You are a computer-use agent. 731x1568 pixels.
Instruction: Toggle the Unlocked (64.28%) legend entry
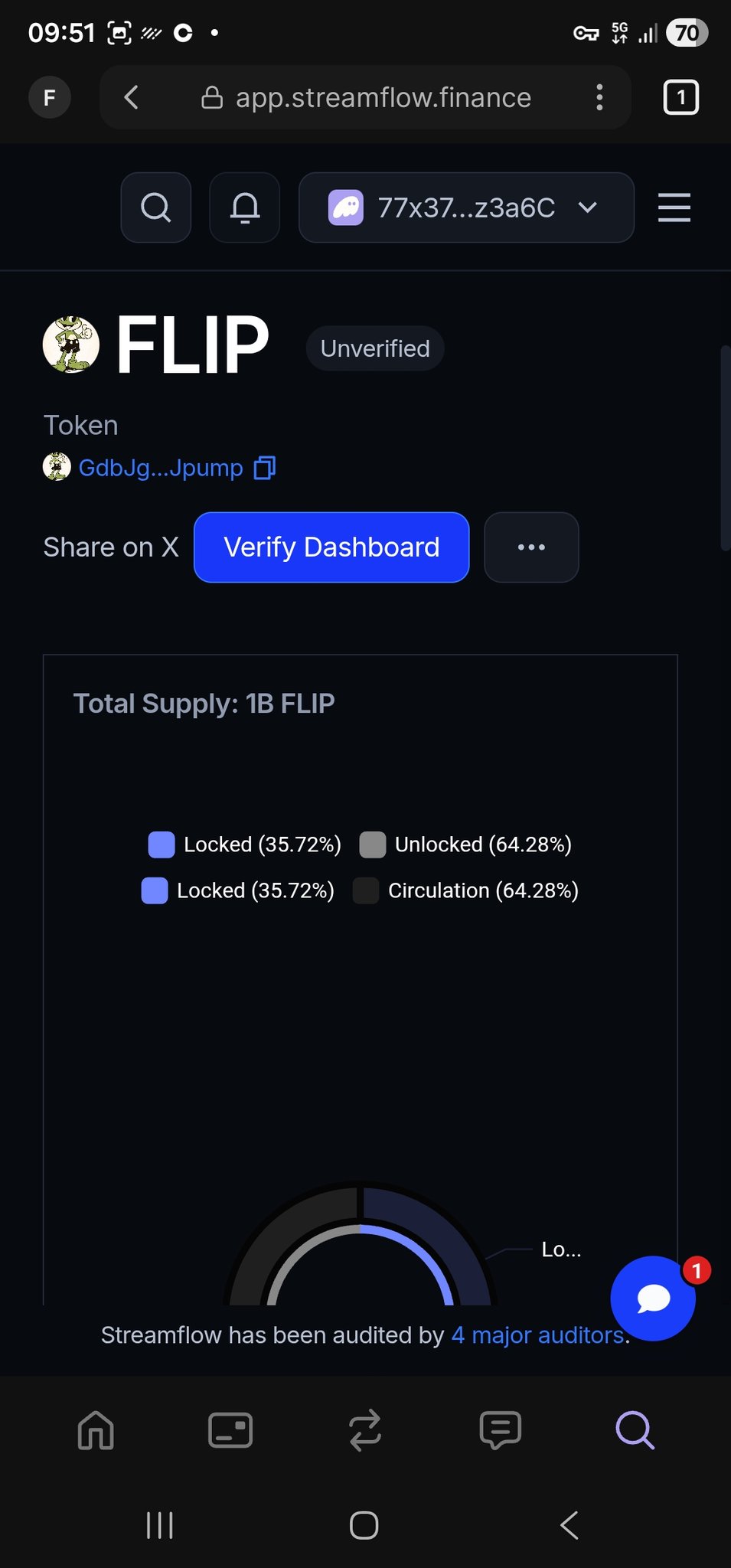pos(465,844)
